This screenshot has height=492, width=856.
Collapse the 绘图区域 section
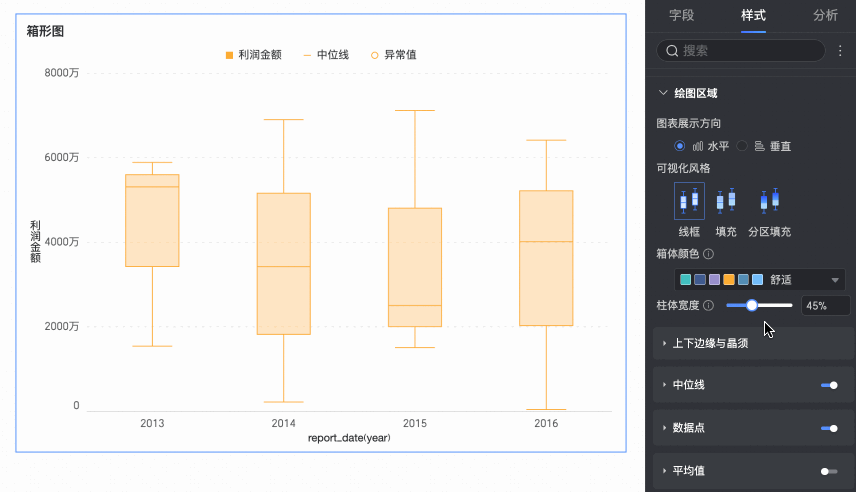coord(663,93)
